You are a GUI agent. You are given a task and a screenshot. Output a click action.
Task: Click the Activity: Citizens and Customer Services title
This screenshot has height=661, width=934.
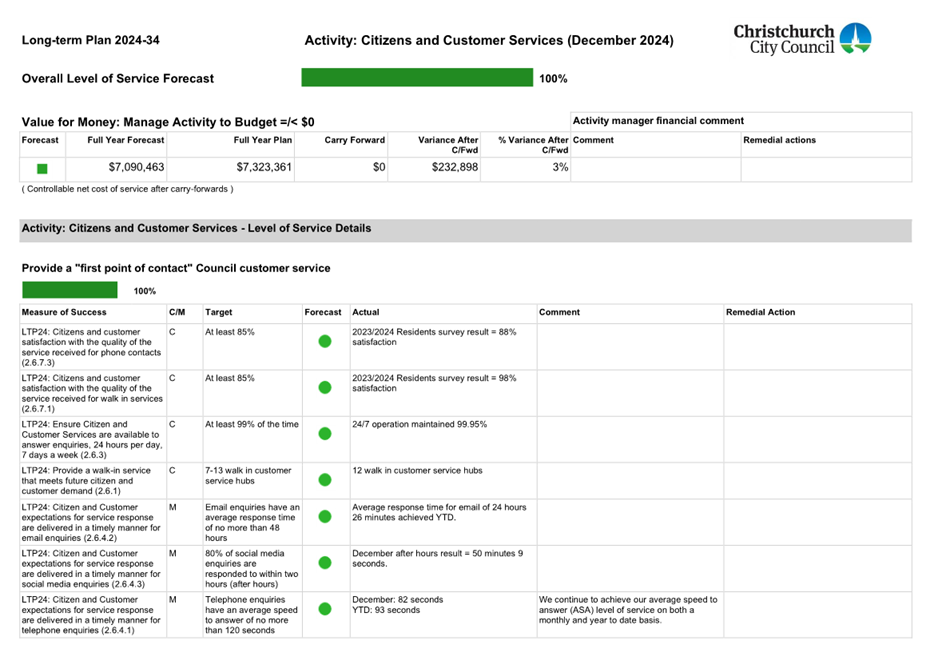(x=488, y=41)
